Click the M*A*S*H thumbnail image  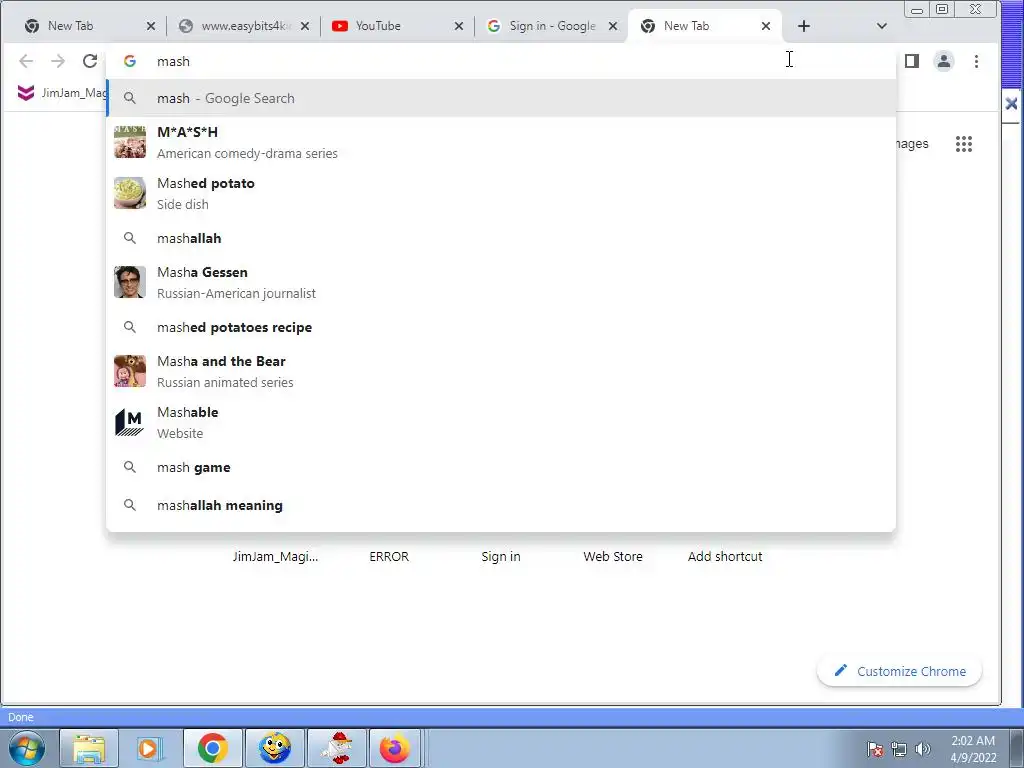click(x=130, y=142)
